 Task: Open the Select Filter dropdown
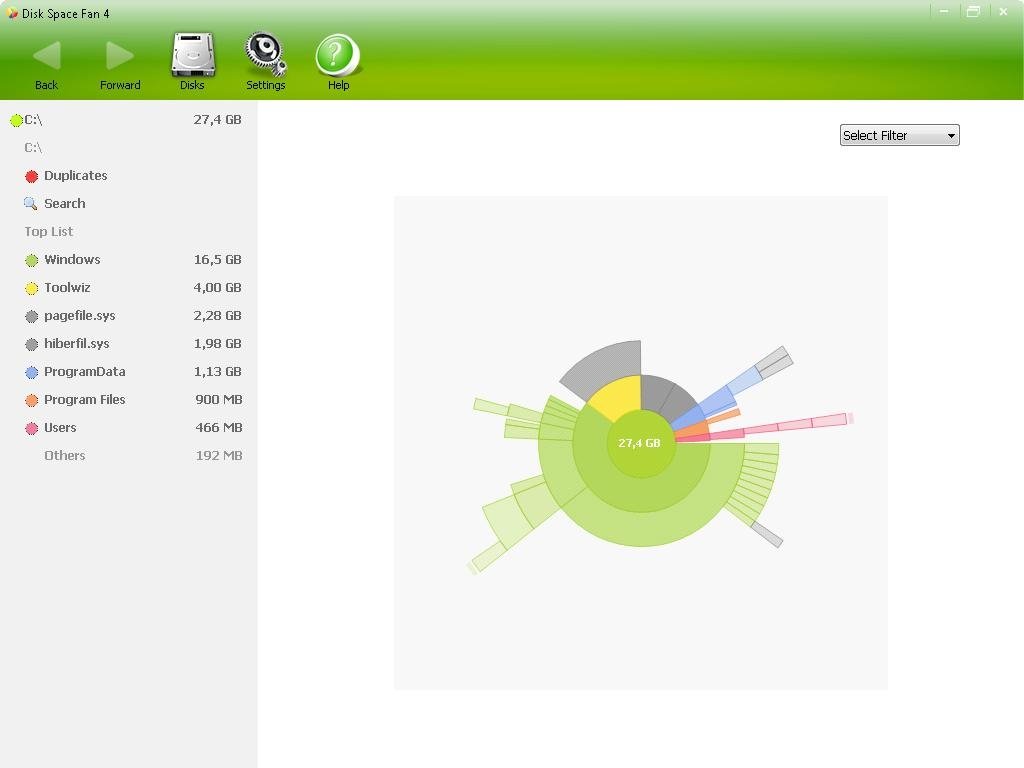(899, 135)
